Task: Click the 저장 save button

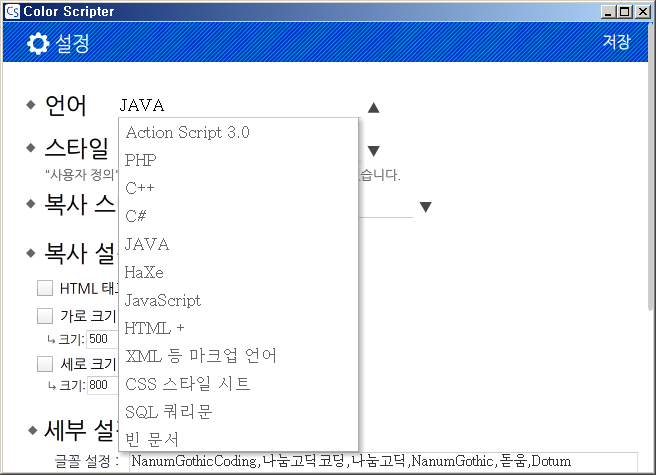Action: tap(616, 42)
